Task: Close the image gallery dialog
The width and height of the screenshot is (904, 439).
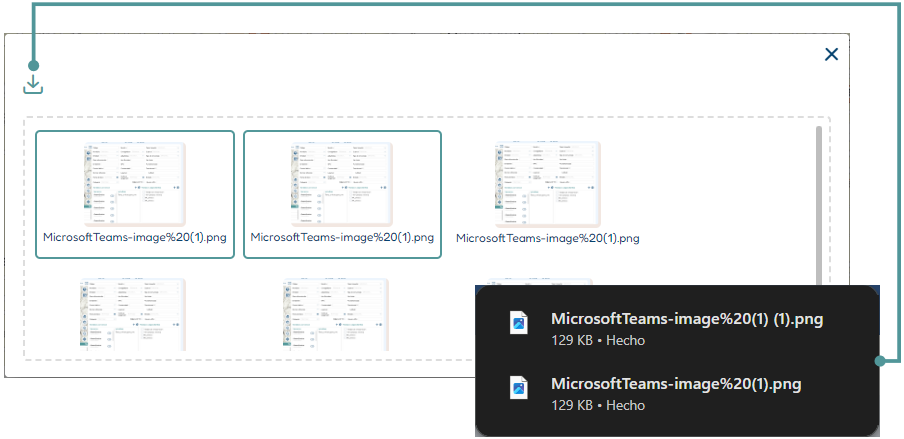Action: click(x=831, y=54)
